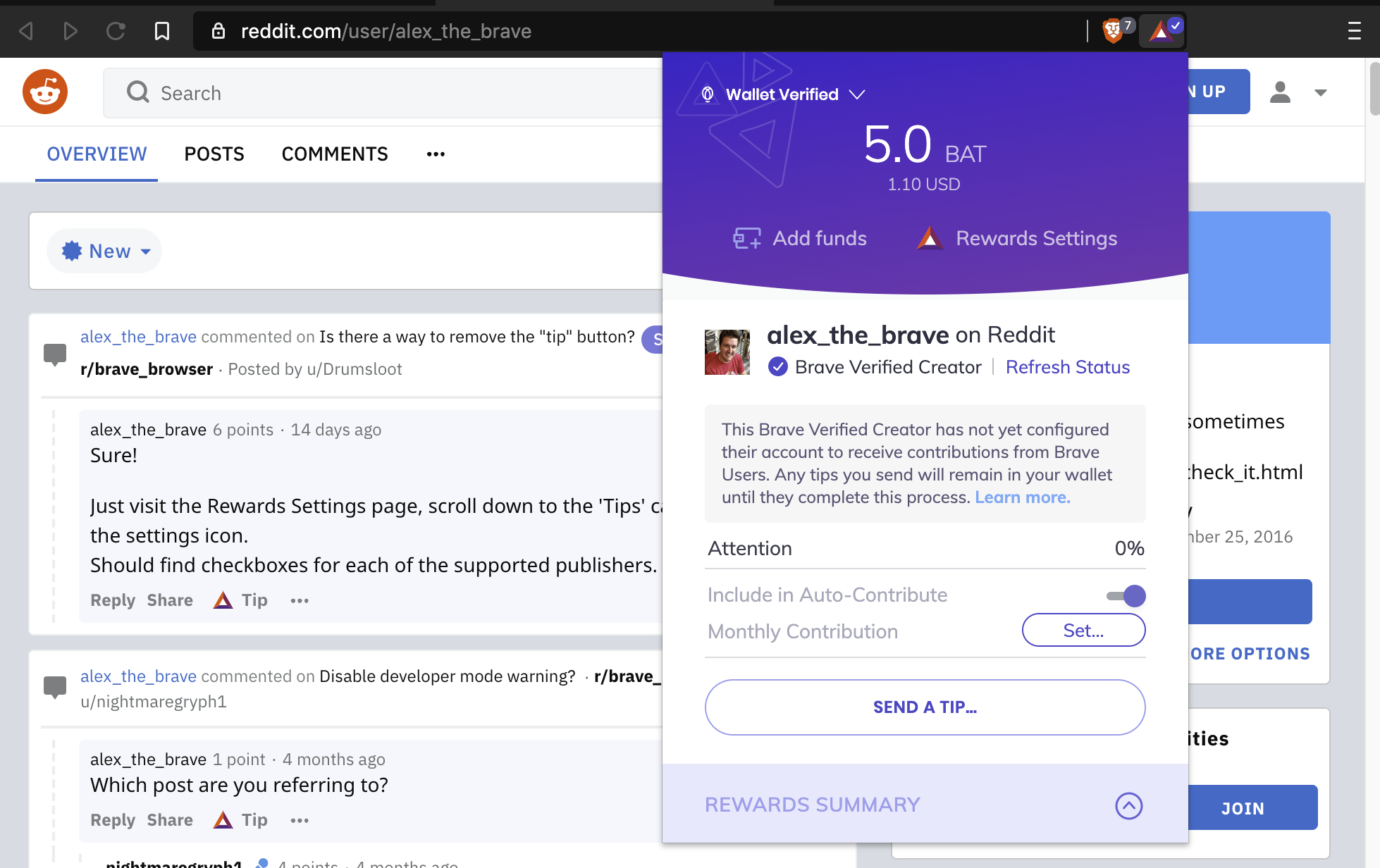Click the Sign Up button
The image size is (1380, 868).
1219,92
